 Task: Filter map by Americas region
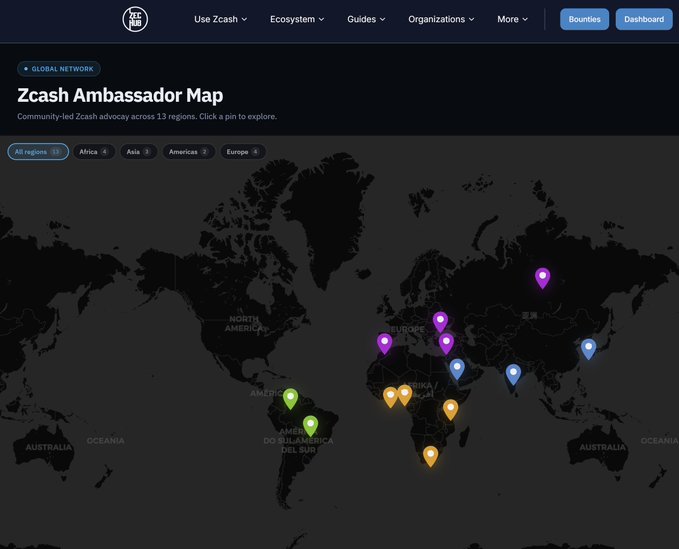click(189, 152)
